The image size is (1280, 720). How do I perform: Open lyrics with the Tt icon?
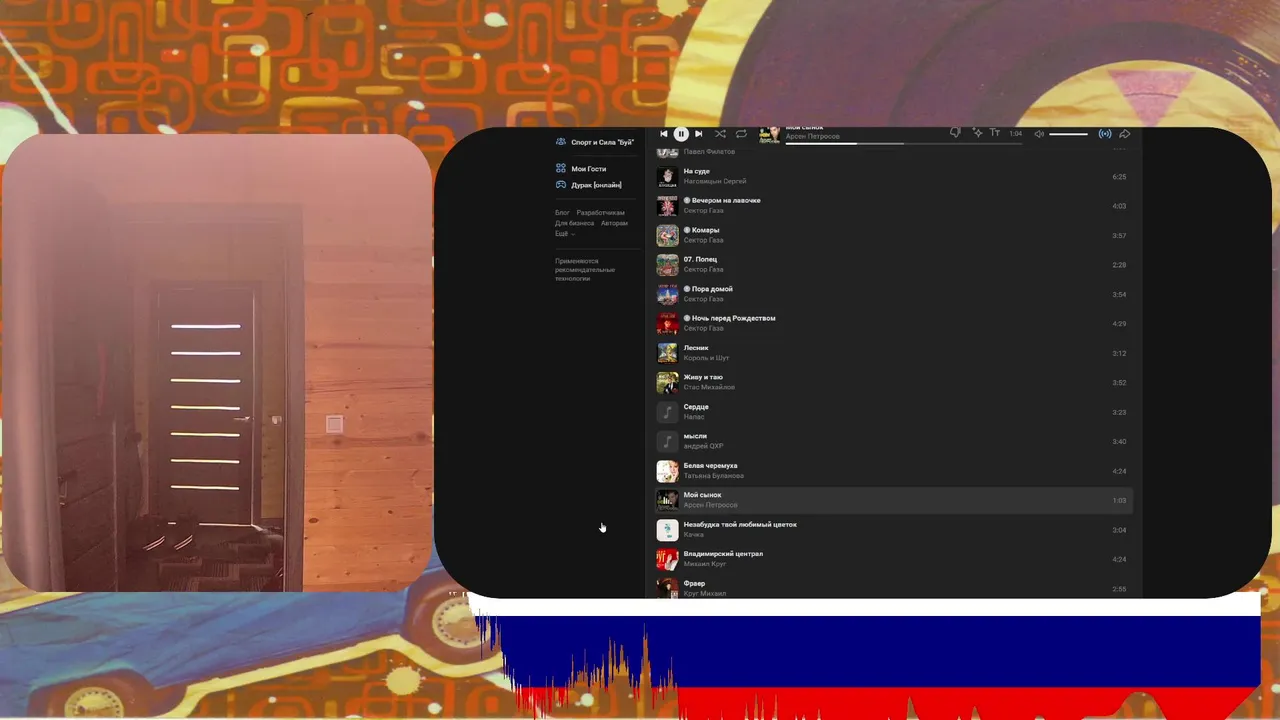coord(995,133)
